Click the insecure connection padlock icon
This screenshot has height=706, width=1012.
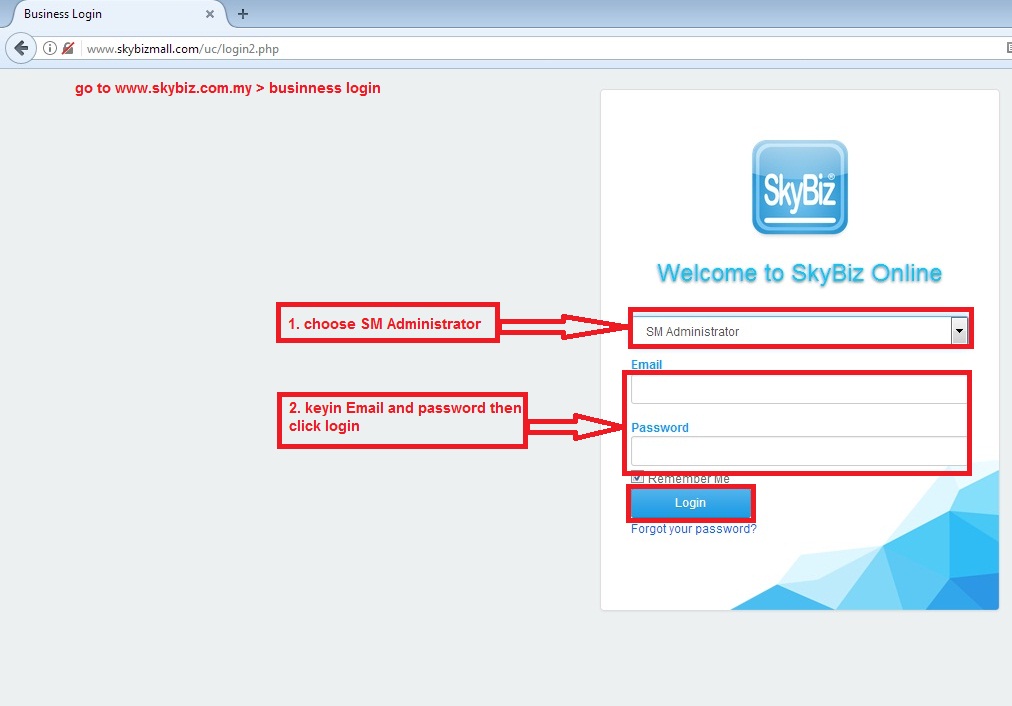(x=67, y=47)
